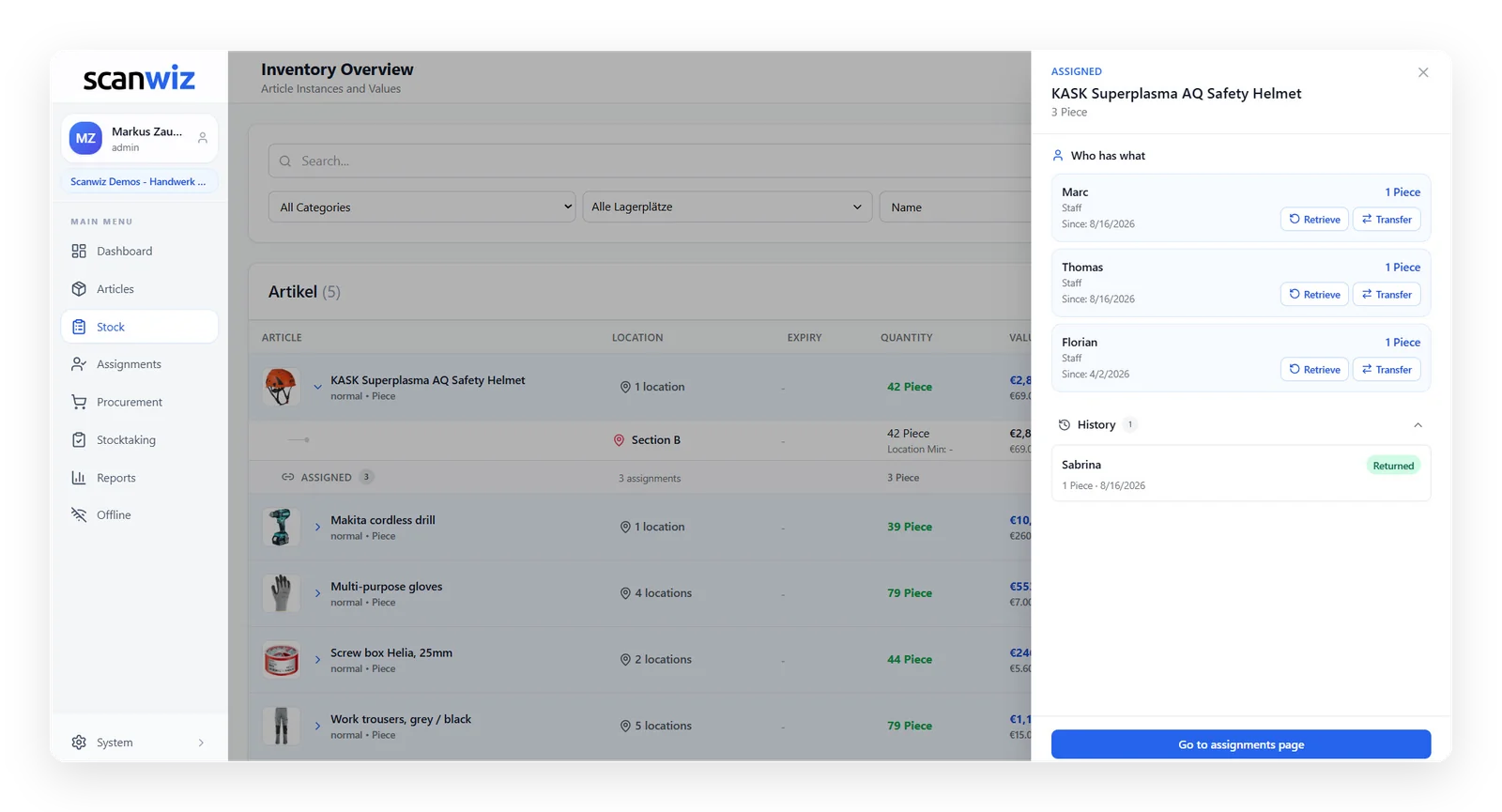Viewport: 1502px width, 812px height.
Task: Click the Articles box icon
Action: pos(79,289)
